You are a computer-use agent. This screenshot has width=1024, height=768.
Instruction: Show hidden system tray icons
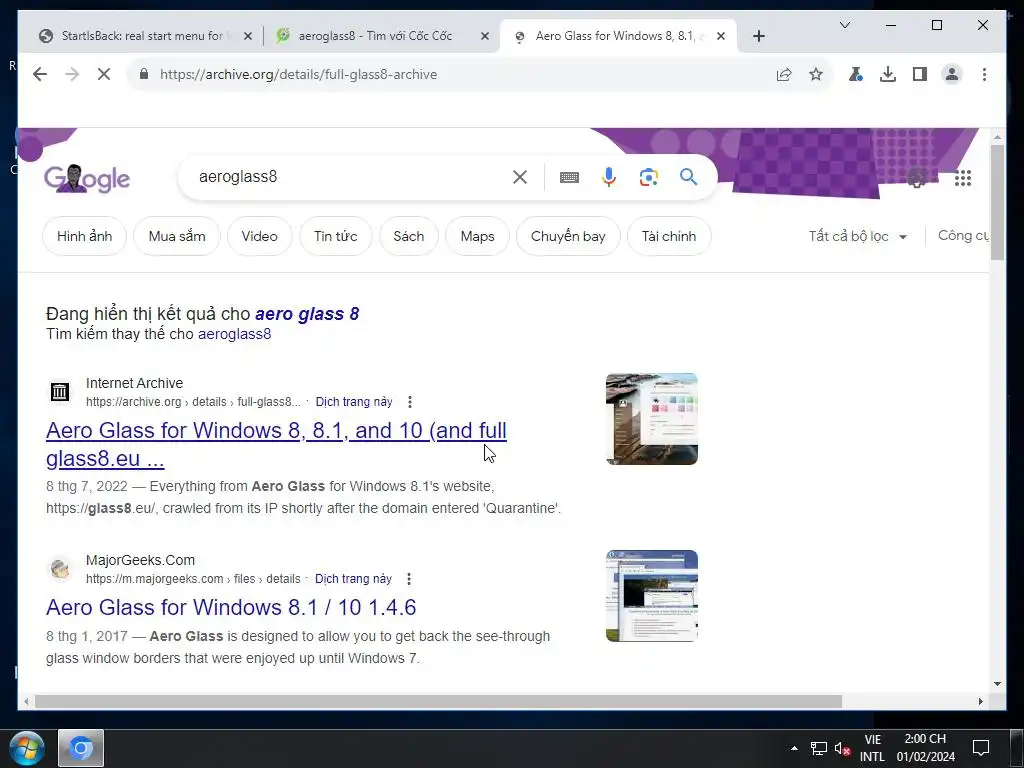click(794, 748)
